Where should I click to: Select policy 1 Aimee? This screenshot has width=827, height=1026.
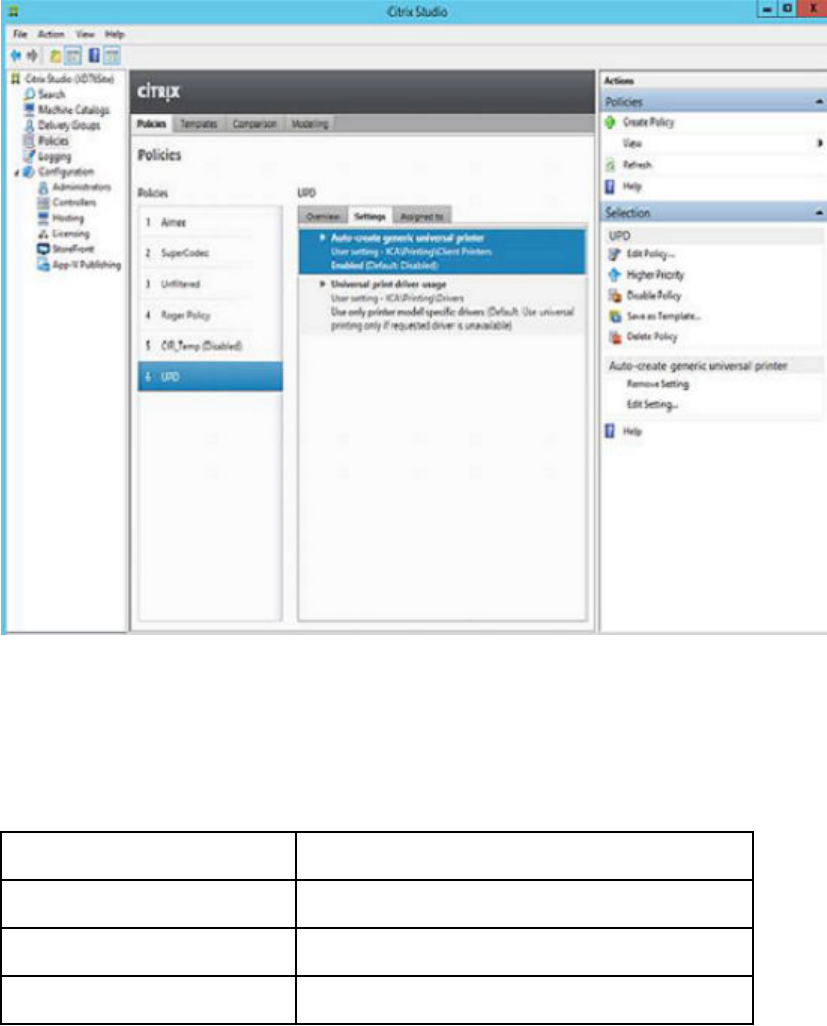pyautogui.click(x=210, y=222)
